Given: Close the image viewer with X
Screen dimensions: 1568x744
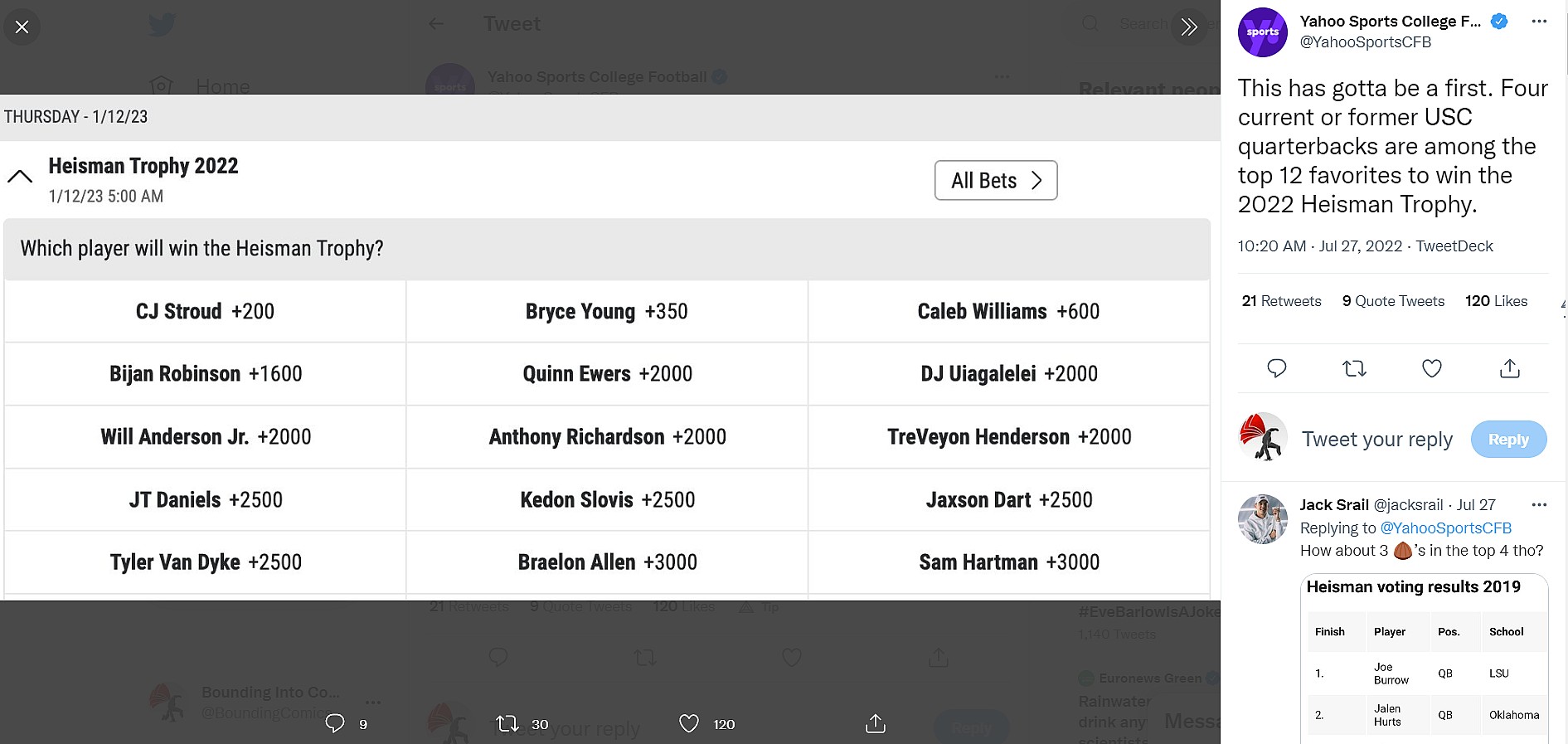Looking at the screenshot, I should click(x=22, y=27).
